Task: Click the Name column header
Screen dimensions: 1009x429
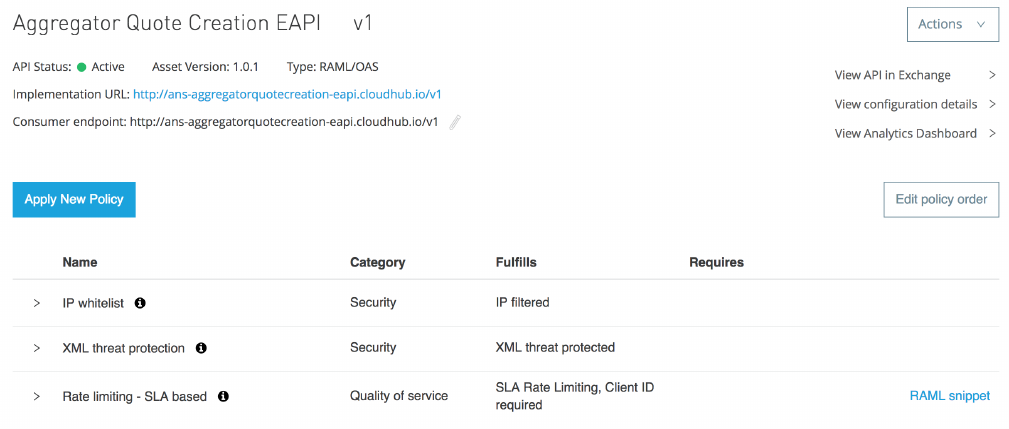Action: coord(80,262)
